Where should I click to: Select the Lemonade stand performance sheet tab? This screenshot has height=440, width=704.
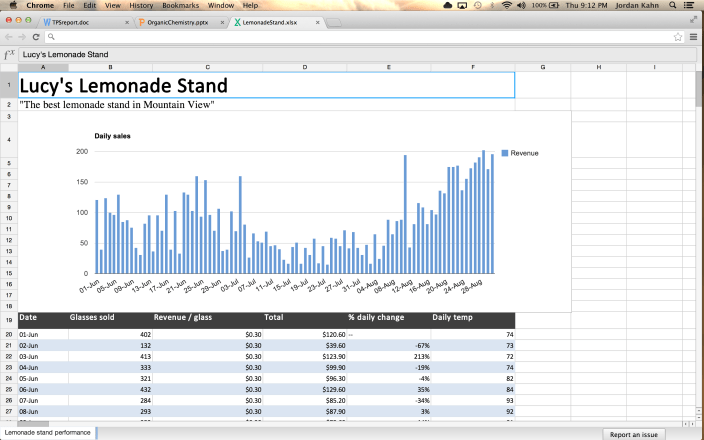pos(47,433)
